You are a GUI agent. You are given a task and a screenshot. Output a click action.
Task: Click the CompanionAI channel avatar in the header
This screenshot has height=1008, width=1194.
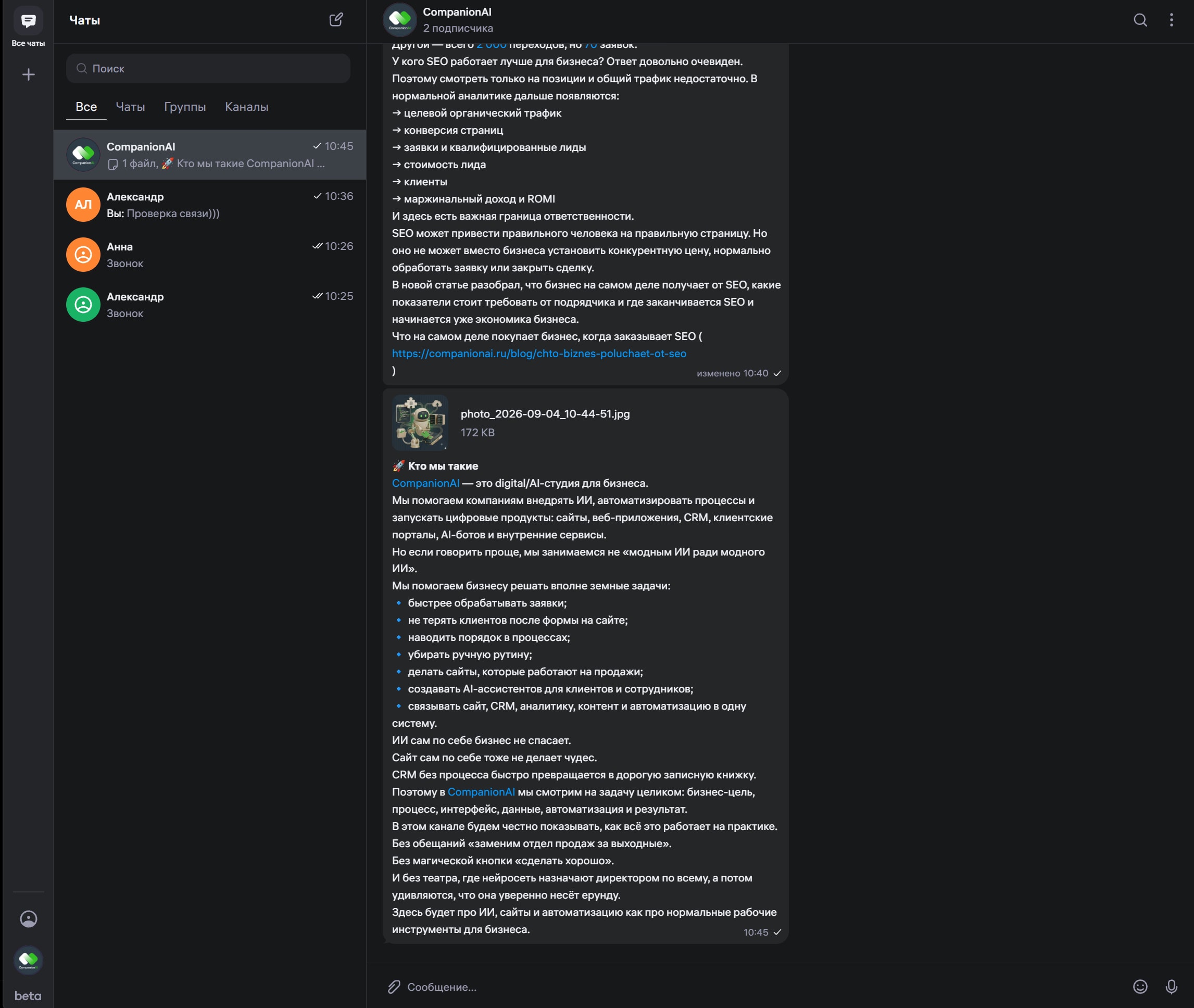coord(399,20)
